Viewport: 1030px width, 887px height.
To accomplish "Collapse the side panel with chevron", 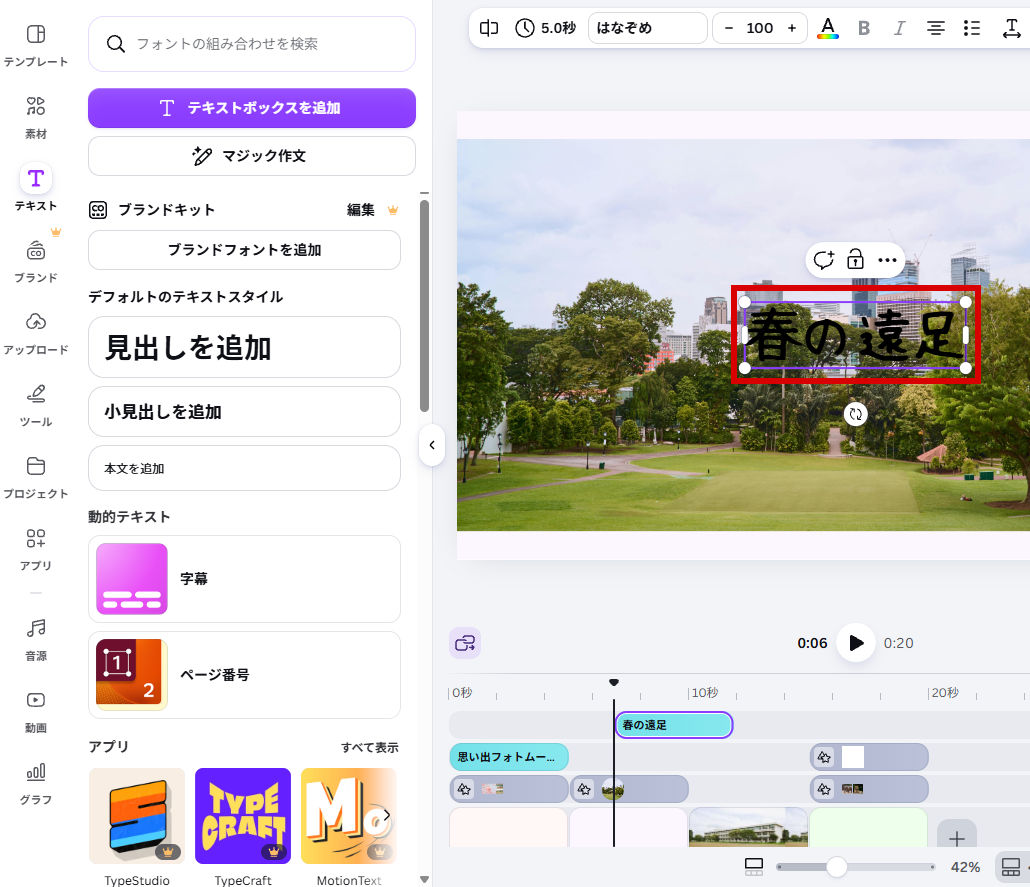I will pos(432,445).
